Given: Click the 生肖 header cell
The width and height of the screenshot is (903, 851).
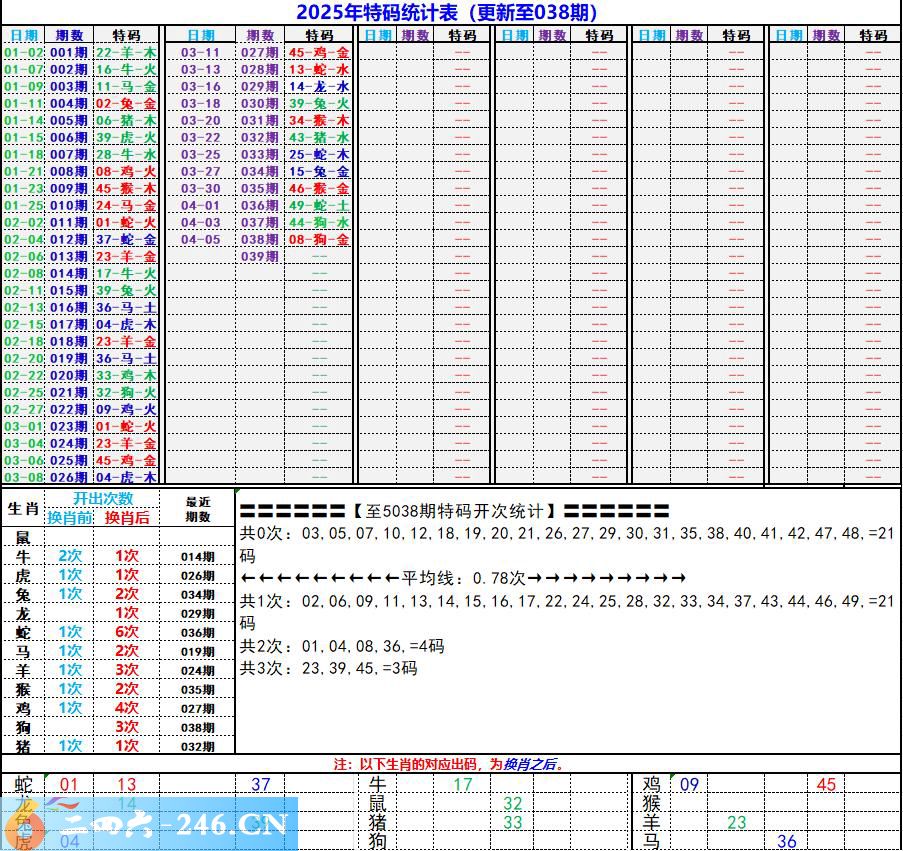Looking at the screenshot, I should click(23, 508).
